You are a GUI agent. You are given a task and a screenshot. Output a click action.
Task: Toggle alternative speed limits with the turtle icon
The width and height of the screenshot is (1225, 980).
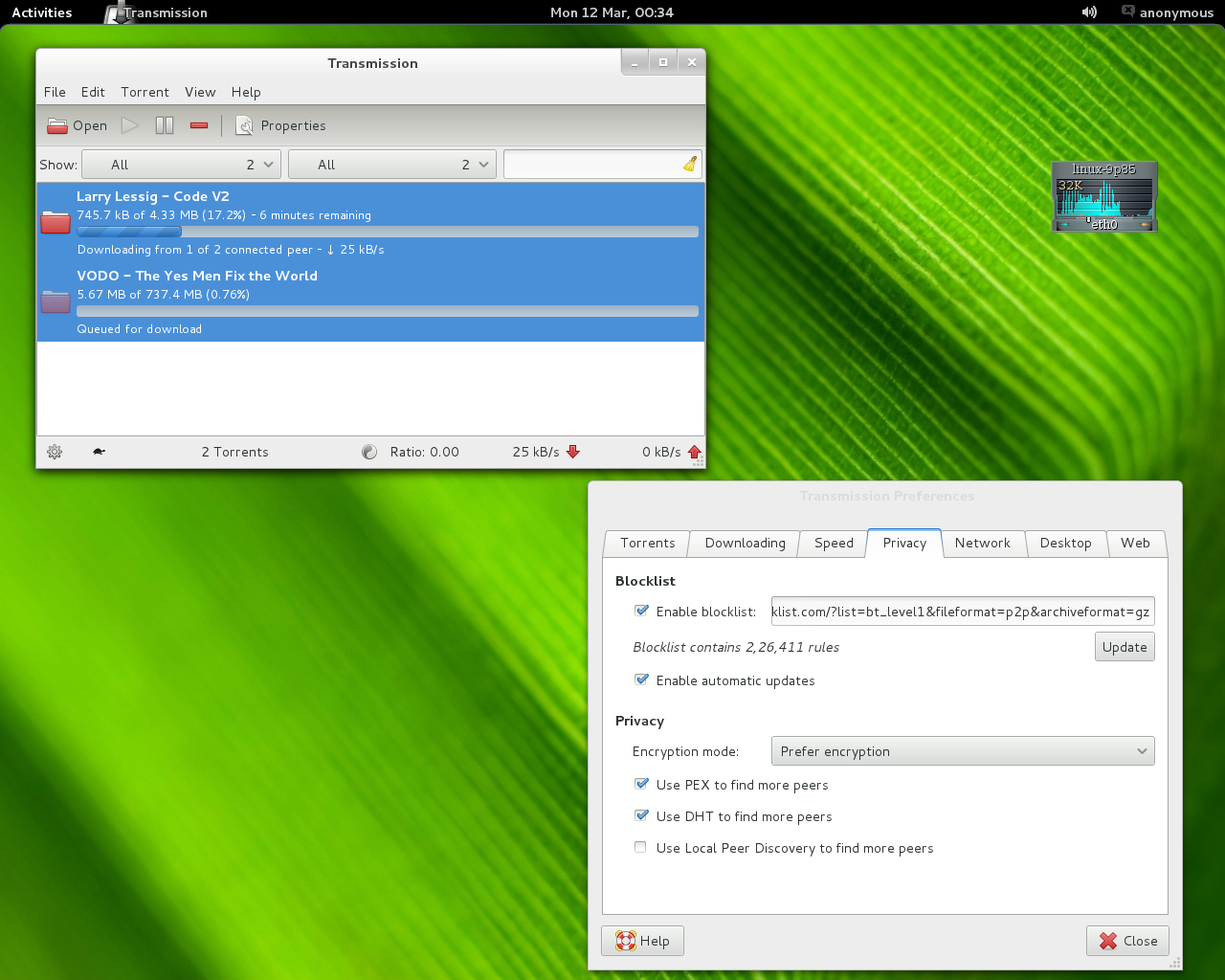pyautogui.click(x=98, y=452)
